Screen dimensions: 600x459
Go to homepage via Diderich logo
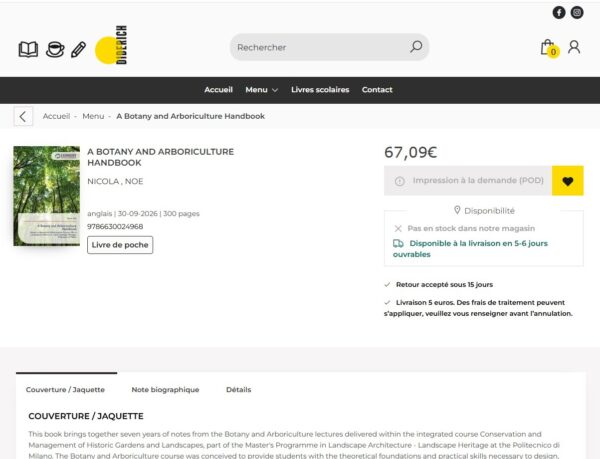point(111,45)
